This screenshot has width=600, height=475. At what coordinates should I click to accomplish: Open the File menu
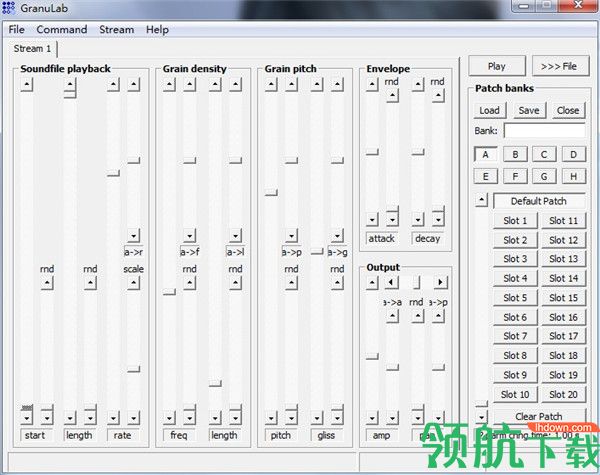pyautogui.click(x=16, y=29)
